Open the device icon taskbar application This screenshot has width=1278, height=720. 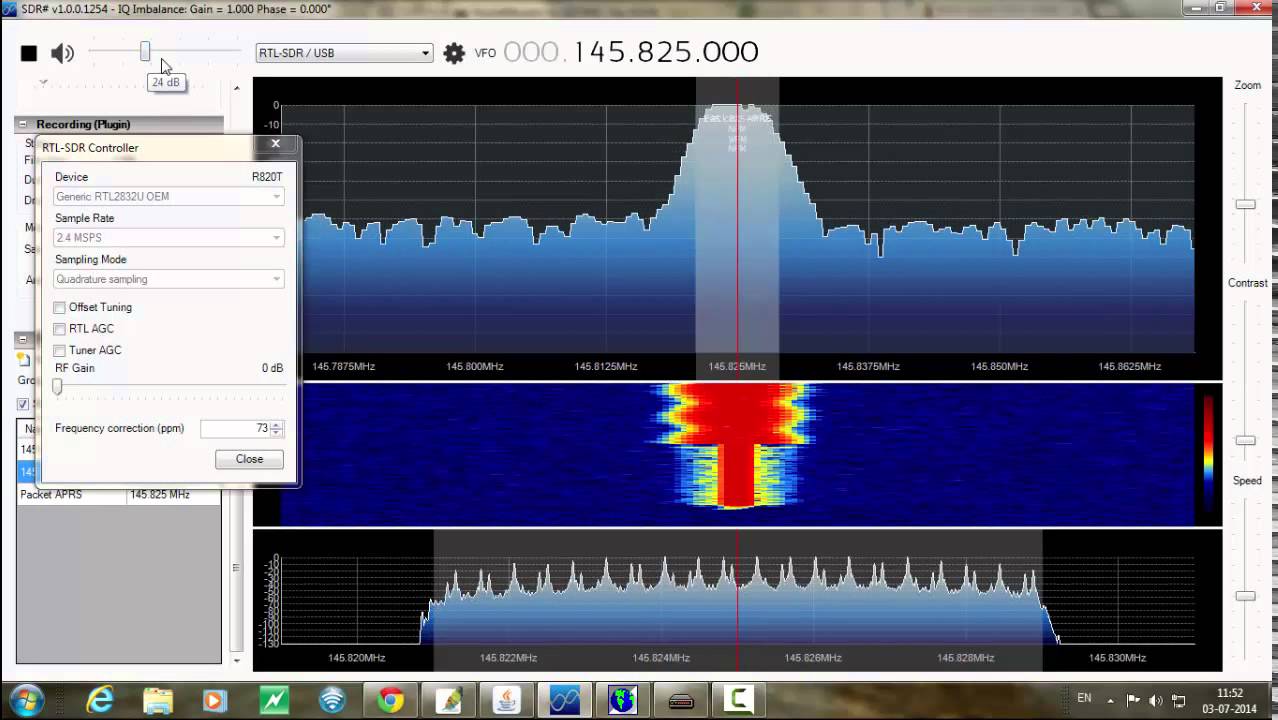coord(681,700)
